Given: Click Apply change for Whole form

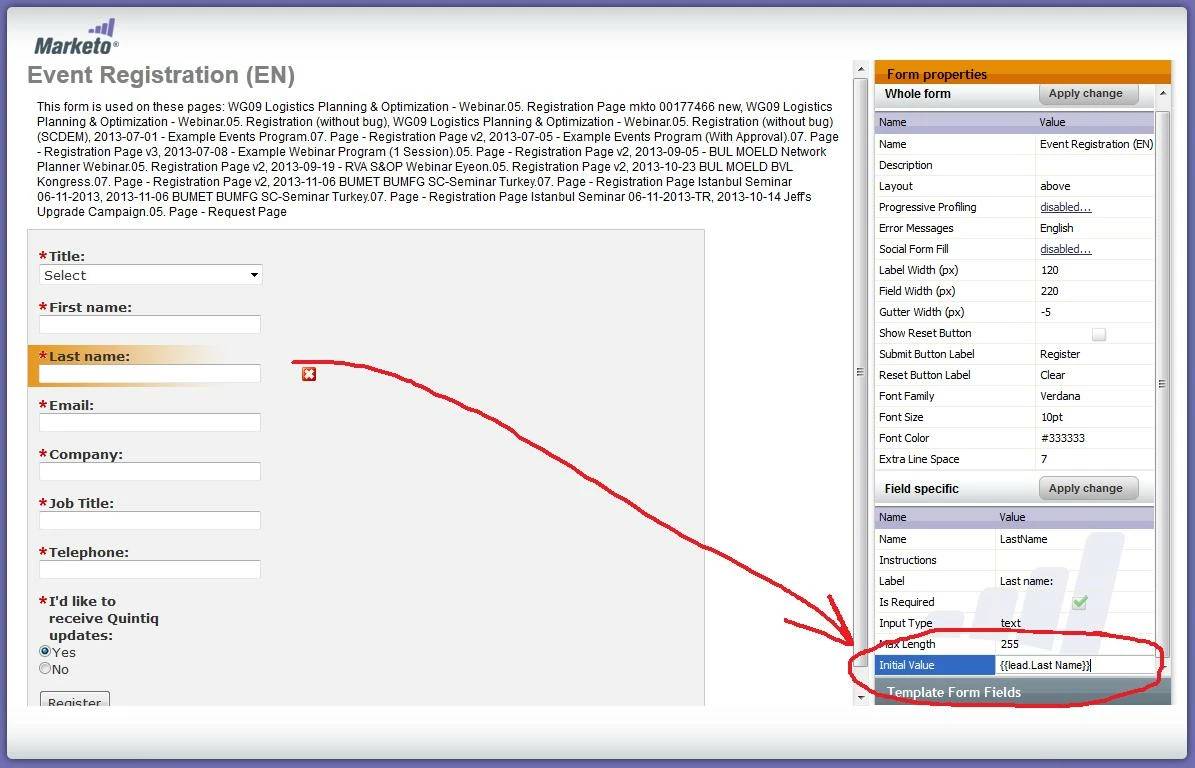Looking at the screenshot, I should click(x=1088, y=94).
